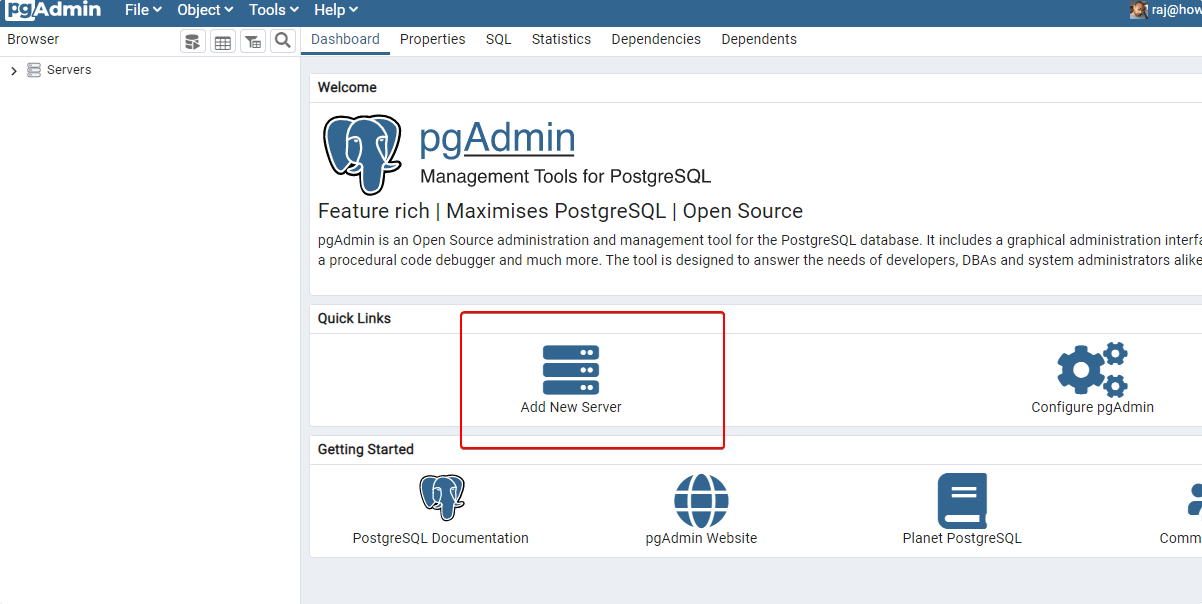Switch to the Statistics tab
The image size is (1202, 604).
(561, 40)
